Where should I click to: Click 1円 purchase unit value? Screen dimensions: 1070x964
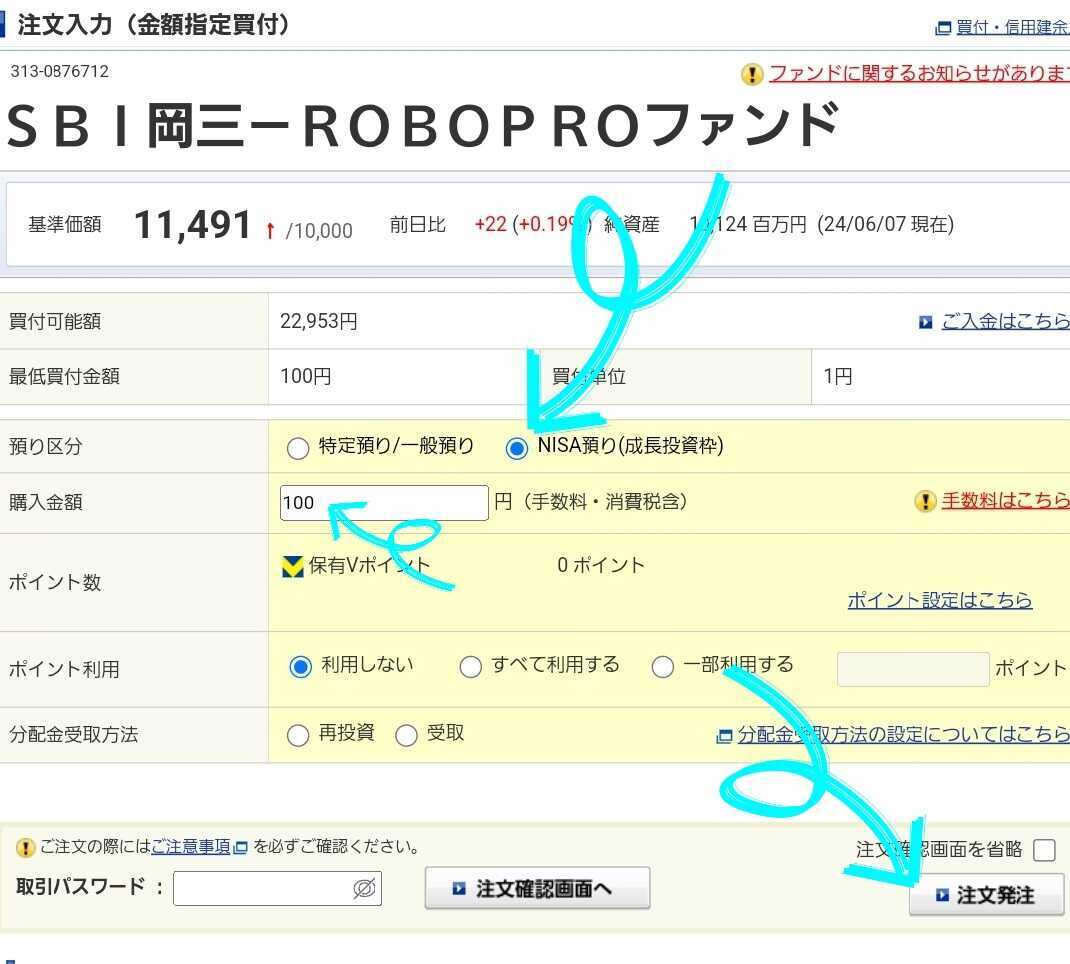point(837,376)
